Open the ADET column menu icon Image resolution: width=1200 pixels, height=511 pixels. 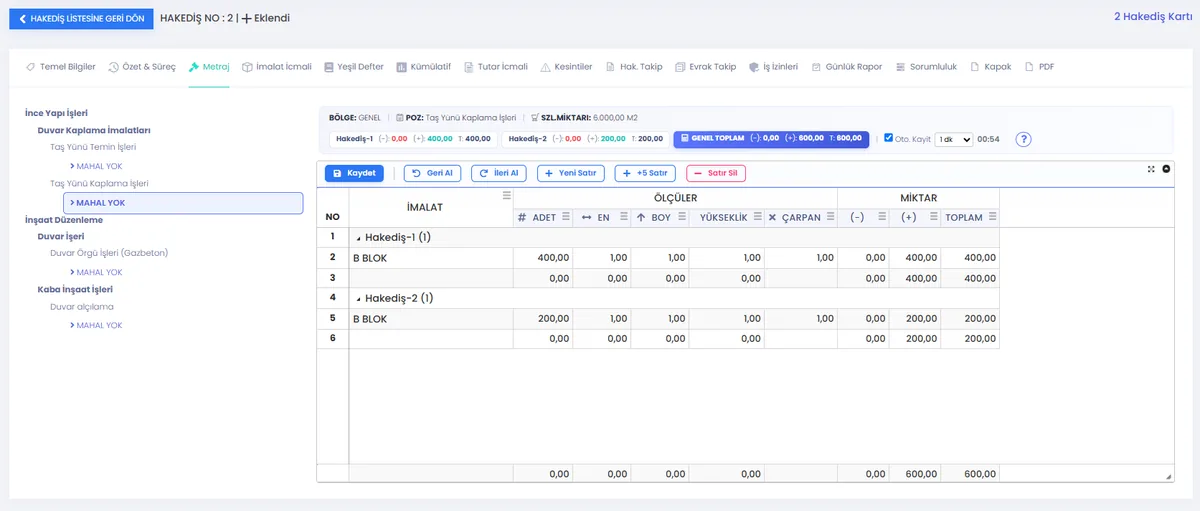(x=566, y=217)
